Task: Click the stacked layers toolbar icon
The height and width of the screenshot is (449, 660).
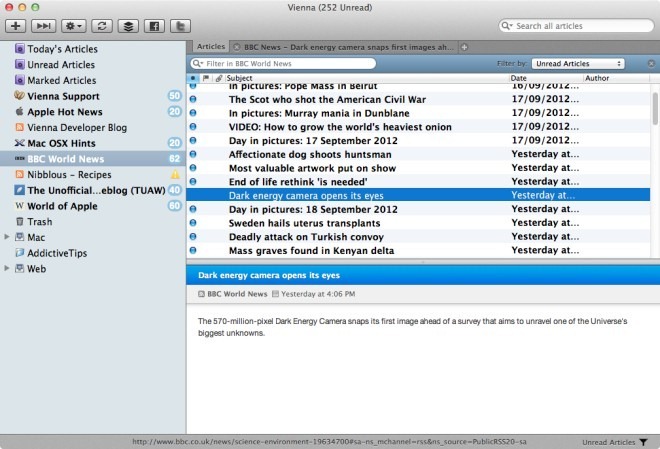Action: click(x=128, y=26)
